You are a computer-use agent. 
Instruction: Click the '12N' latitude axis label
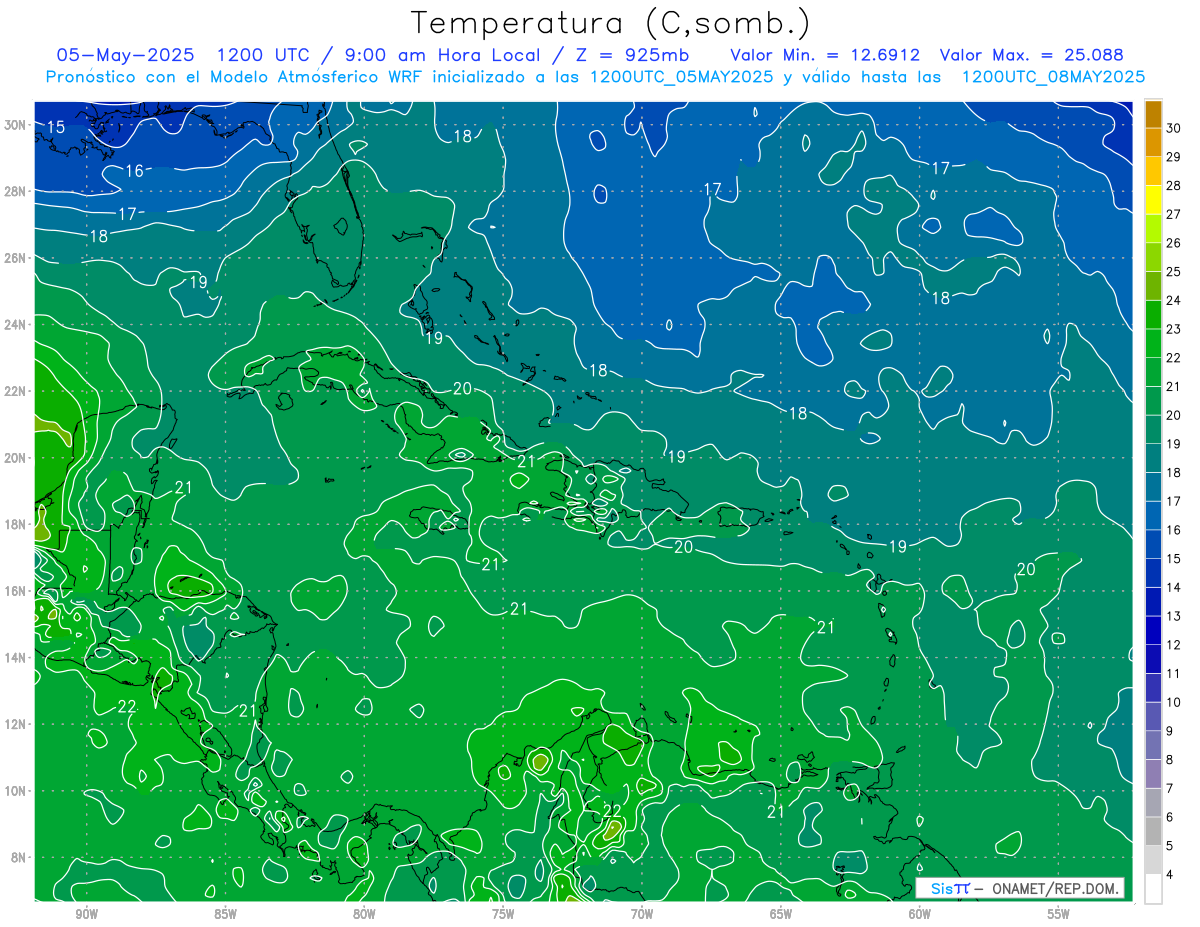click(15, 724)
